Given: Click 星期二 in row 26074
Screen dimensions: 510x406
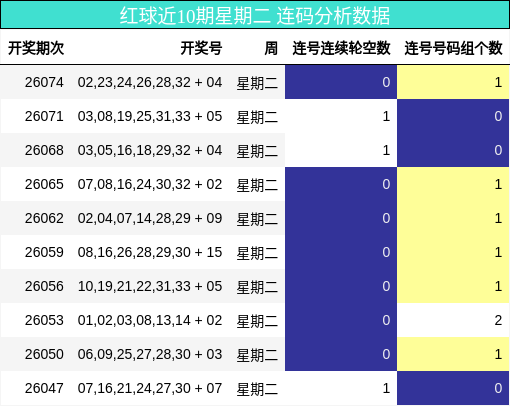Looking at the screenshot, I should pos(257,83).
